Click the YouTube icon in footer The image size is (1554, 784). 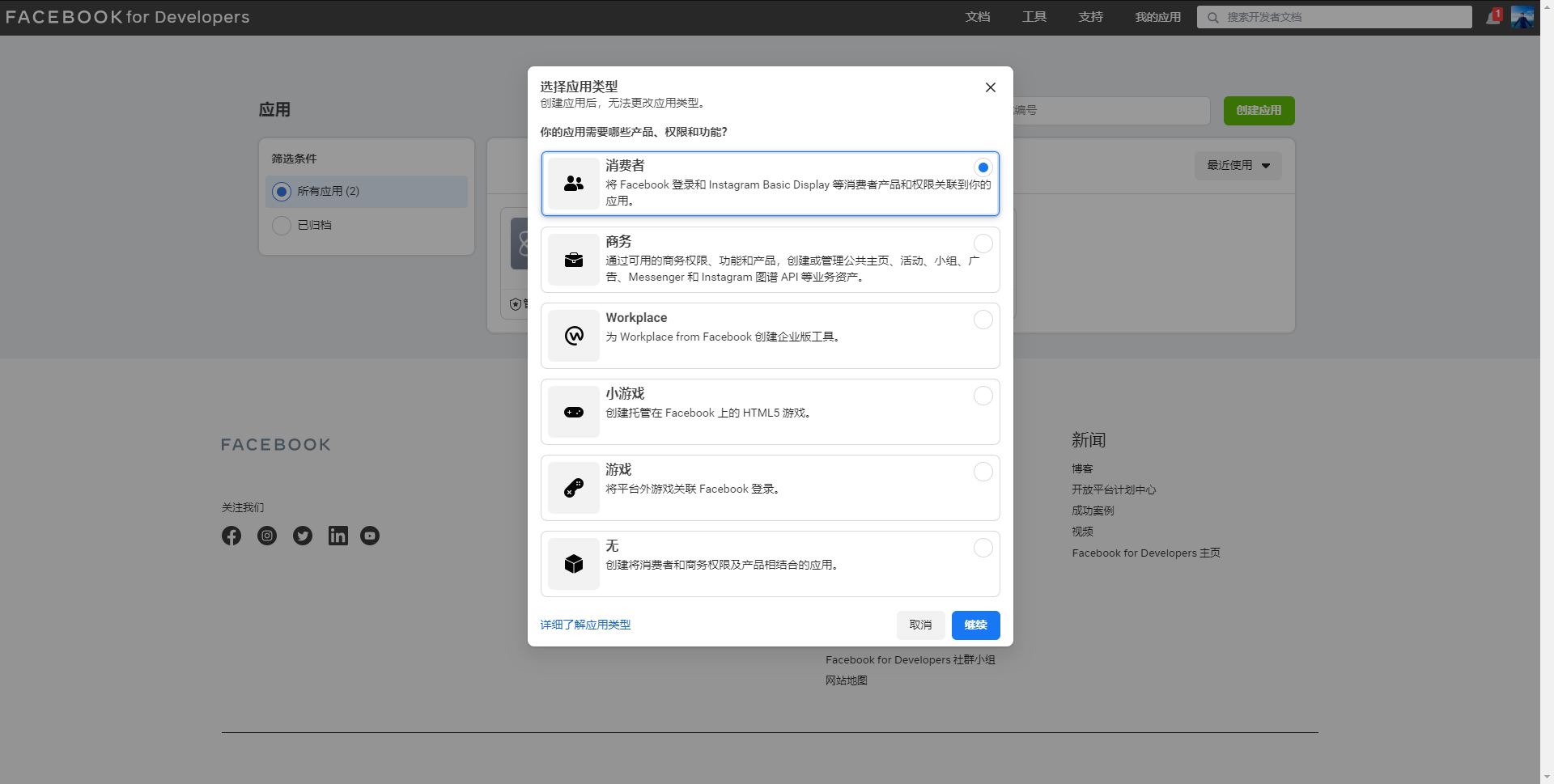[370, 536]
